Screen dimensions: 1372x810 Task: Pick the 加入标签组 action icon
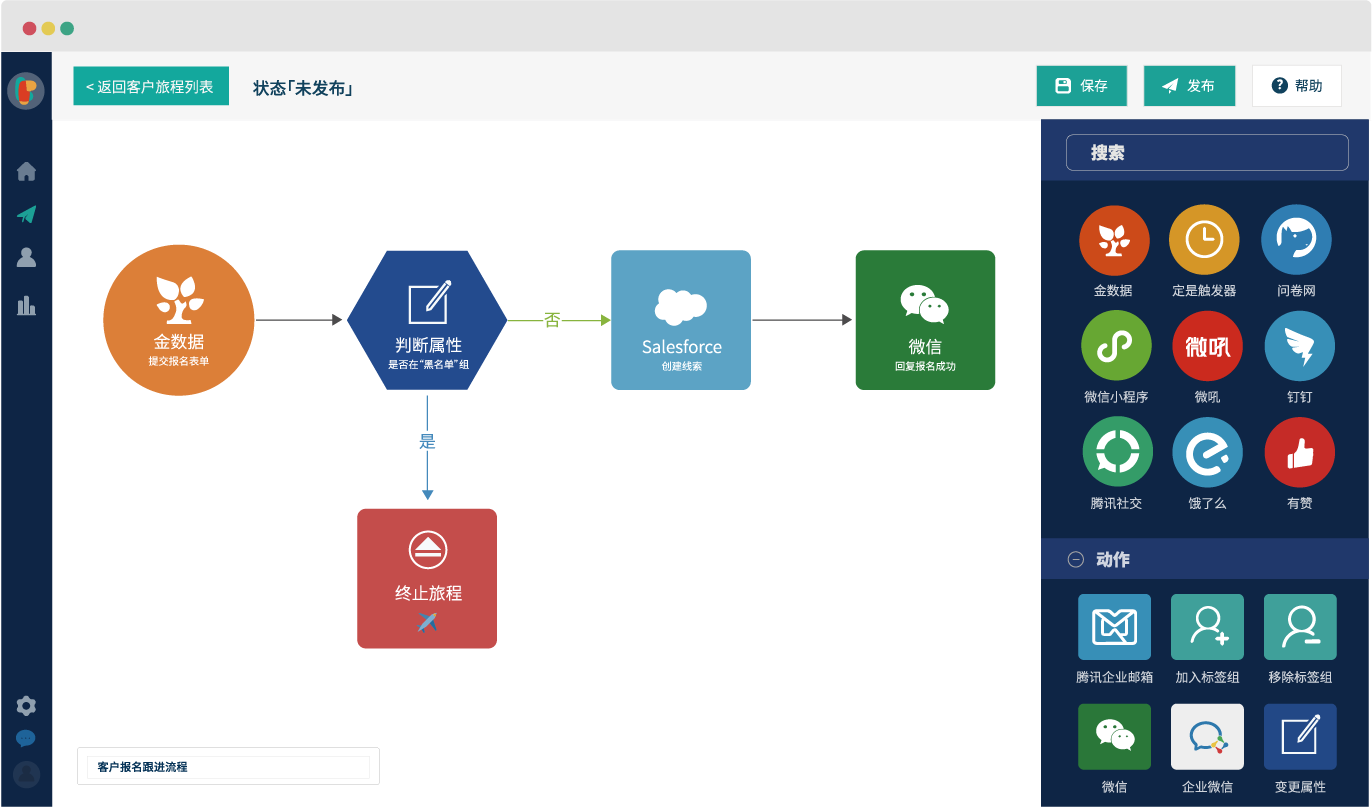click(x=1207, y=627)
